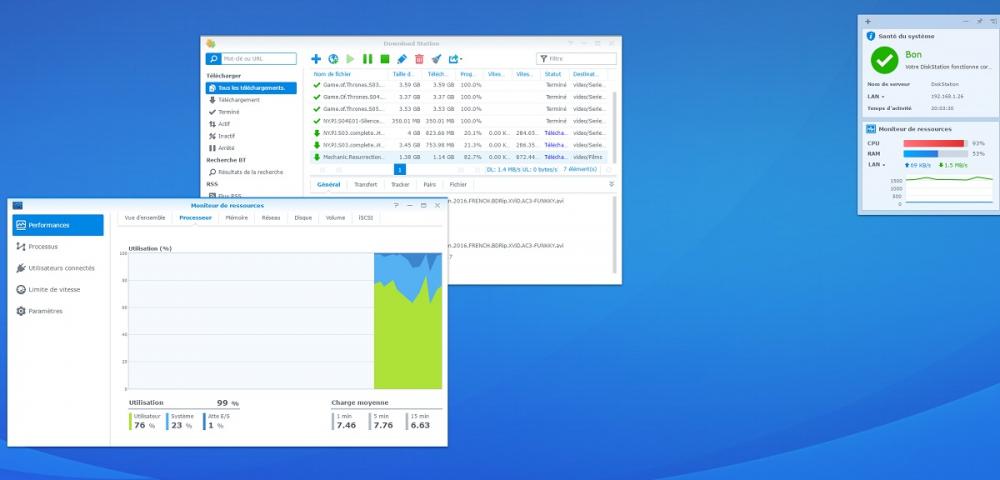Select Arrêté filter in sidebar
This screenshot has height=480, width=1000.
tap(221, 148)
